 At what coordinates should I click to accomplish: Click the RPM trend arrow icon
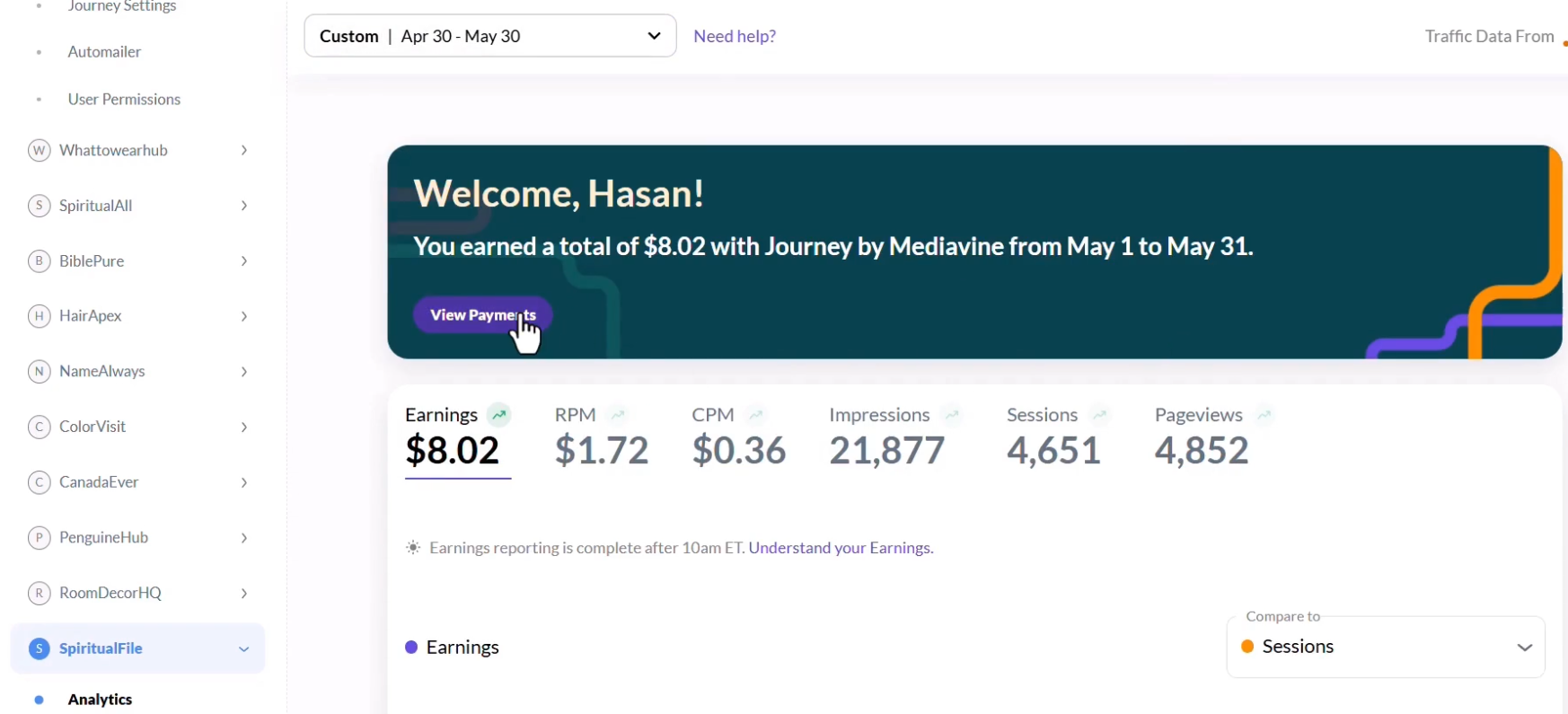click(618, 415)
